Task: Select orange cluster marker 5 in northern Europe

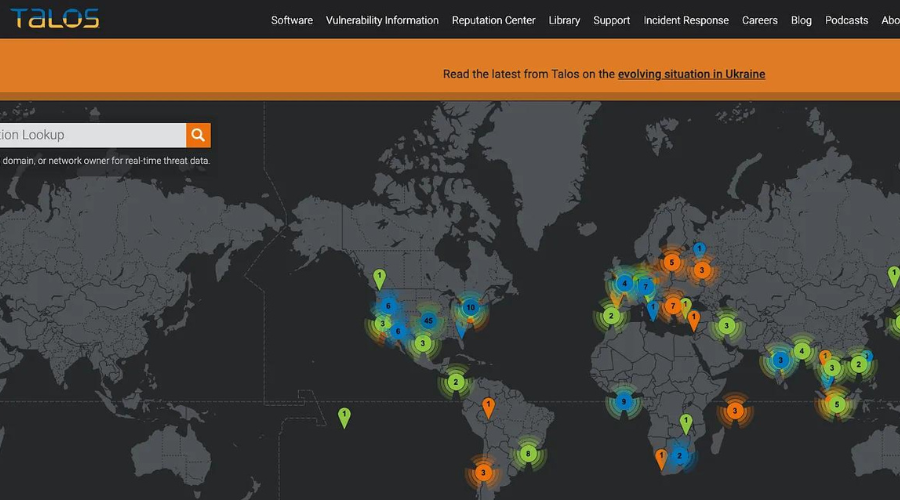Action: tap(672, 263)
